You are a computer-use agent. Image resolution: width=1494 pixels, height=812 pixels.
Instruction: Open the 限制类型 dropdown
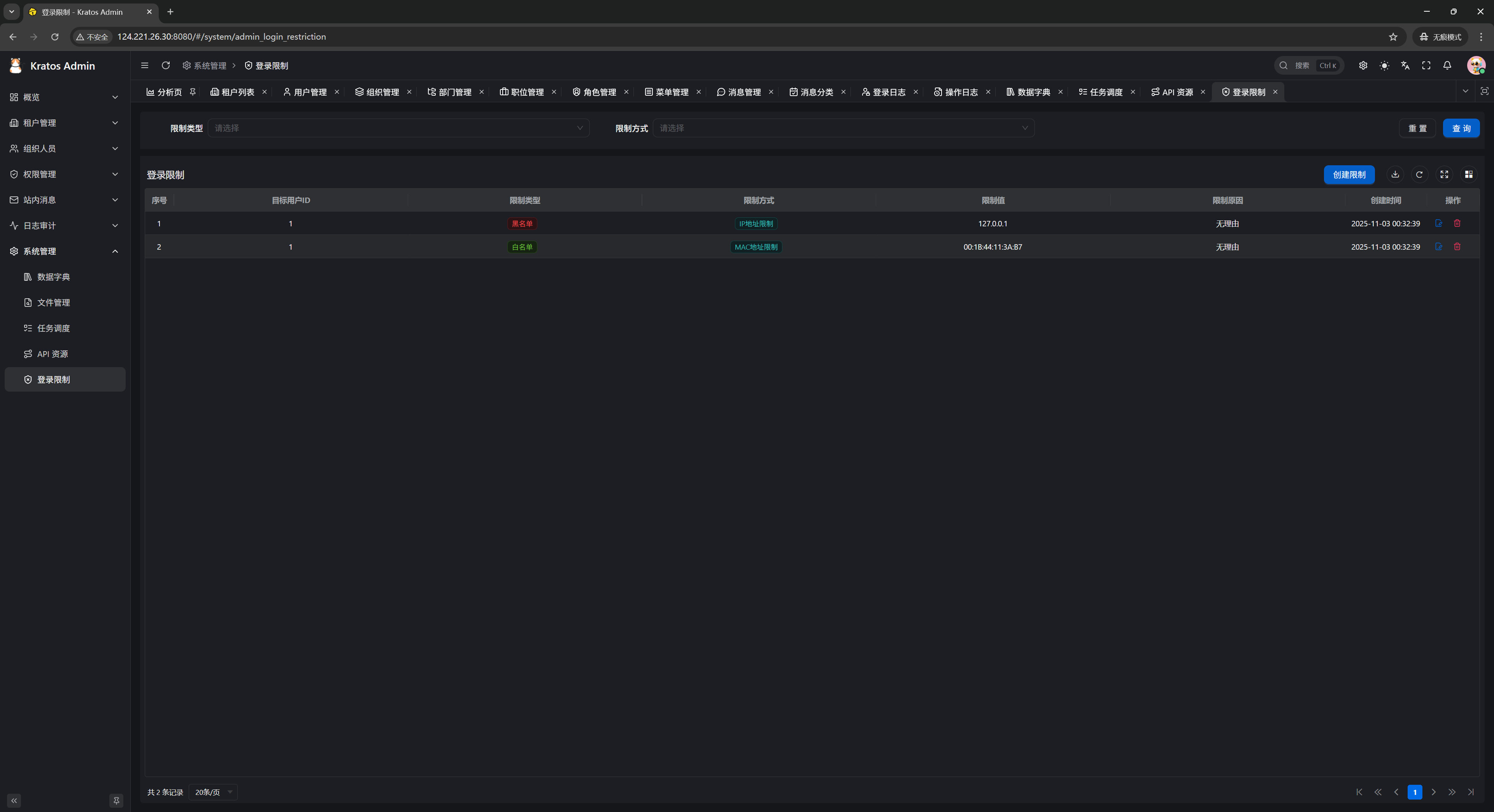point(398,128)
